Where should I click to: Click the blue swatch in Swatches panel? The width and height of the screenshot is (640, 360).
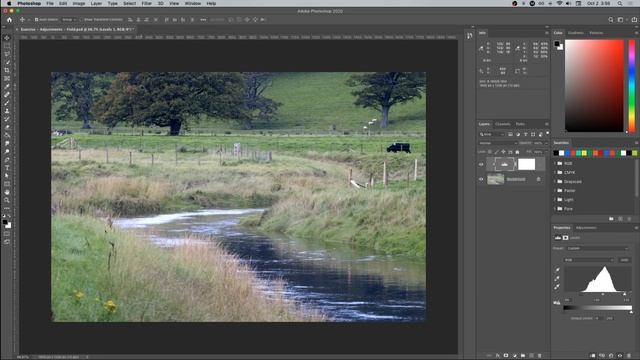pos(567,153)
